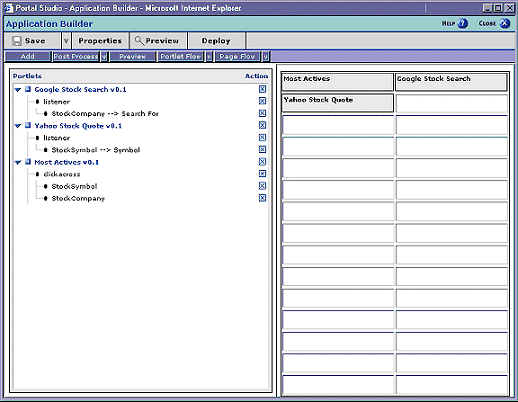The image size is (518, 402).
Task: Delete StockCompany entry under Most Actives
Action: point(262,198)
